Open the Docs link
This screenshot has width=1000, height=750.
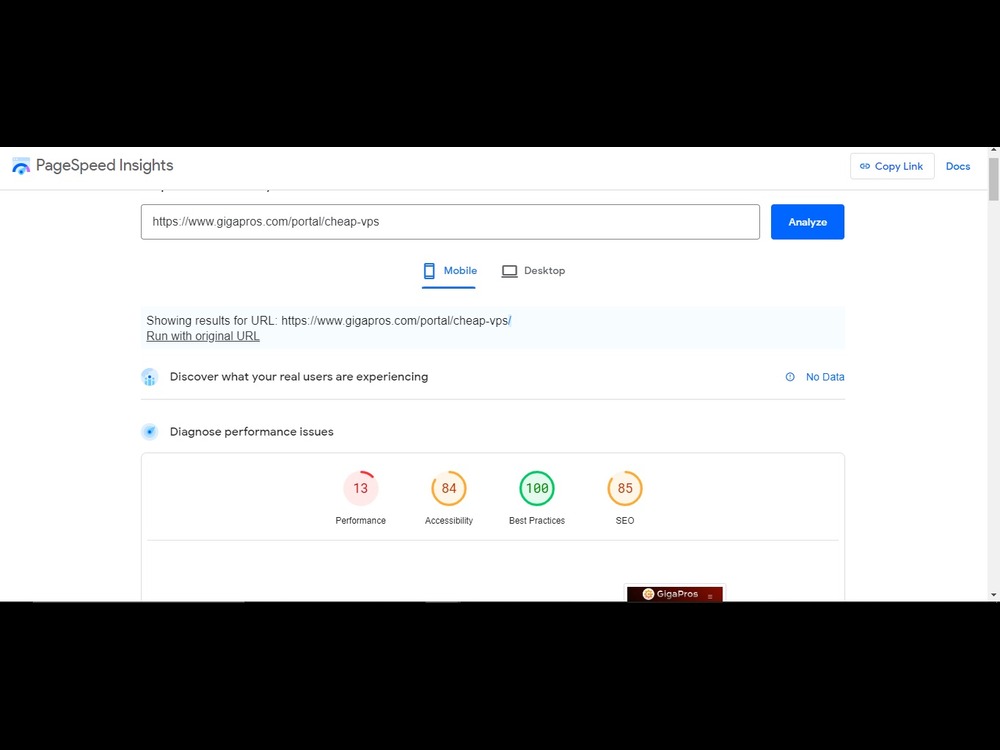point(957,166)
